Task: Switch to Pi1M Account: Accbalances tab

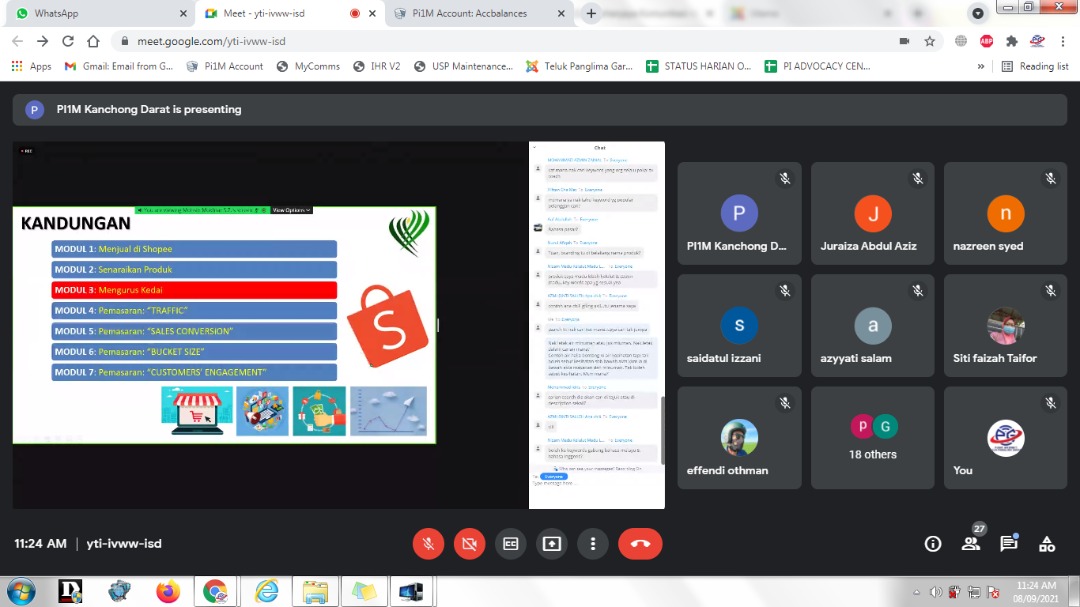Action: point(479,13)
